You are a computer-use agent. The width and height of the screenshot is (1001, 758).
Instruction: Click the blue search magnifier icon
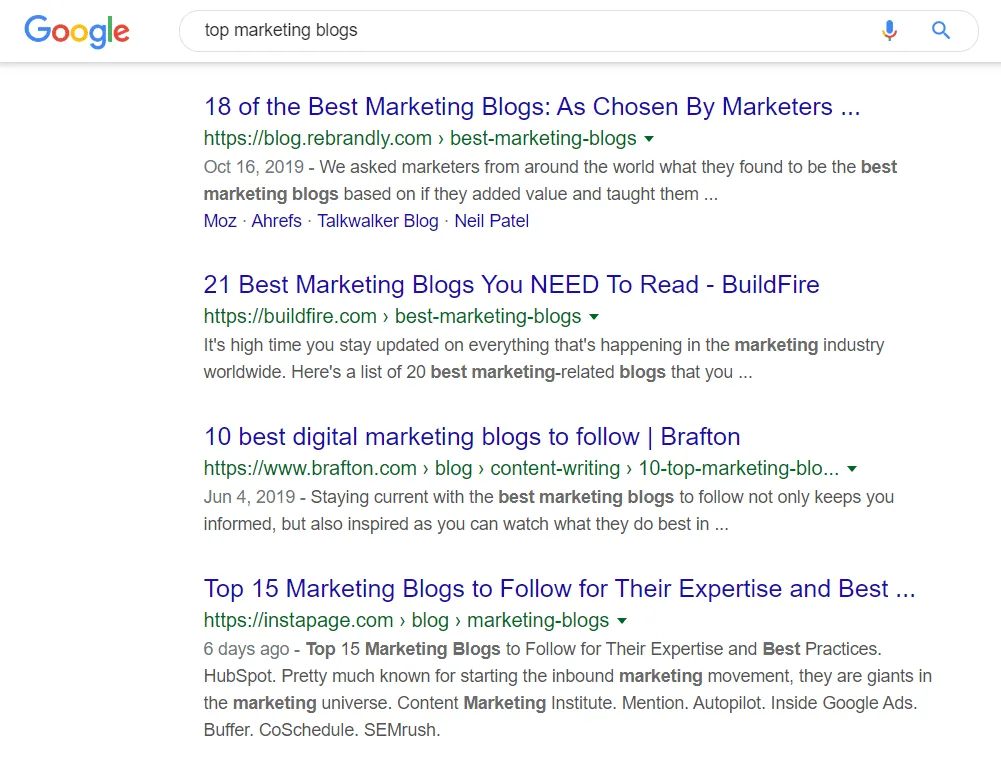coord(940,30)
